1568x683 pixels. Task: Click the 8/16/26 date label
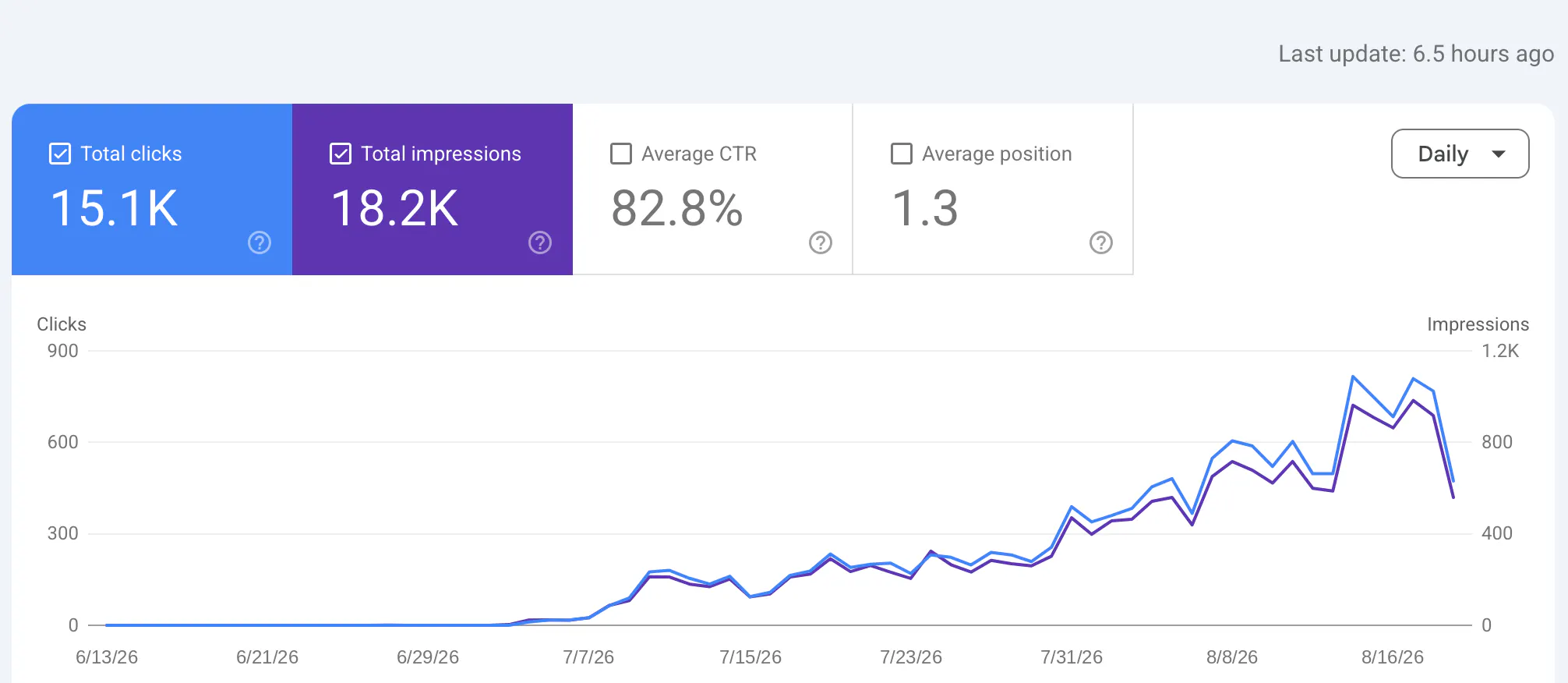[1393, 657]
